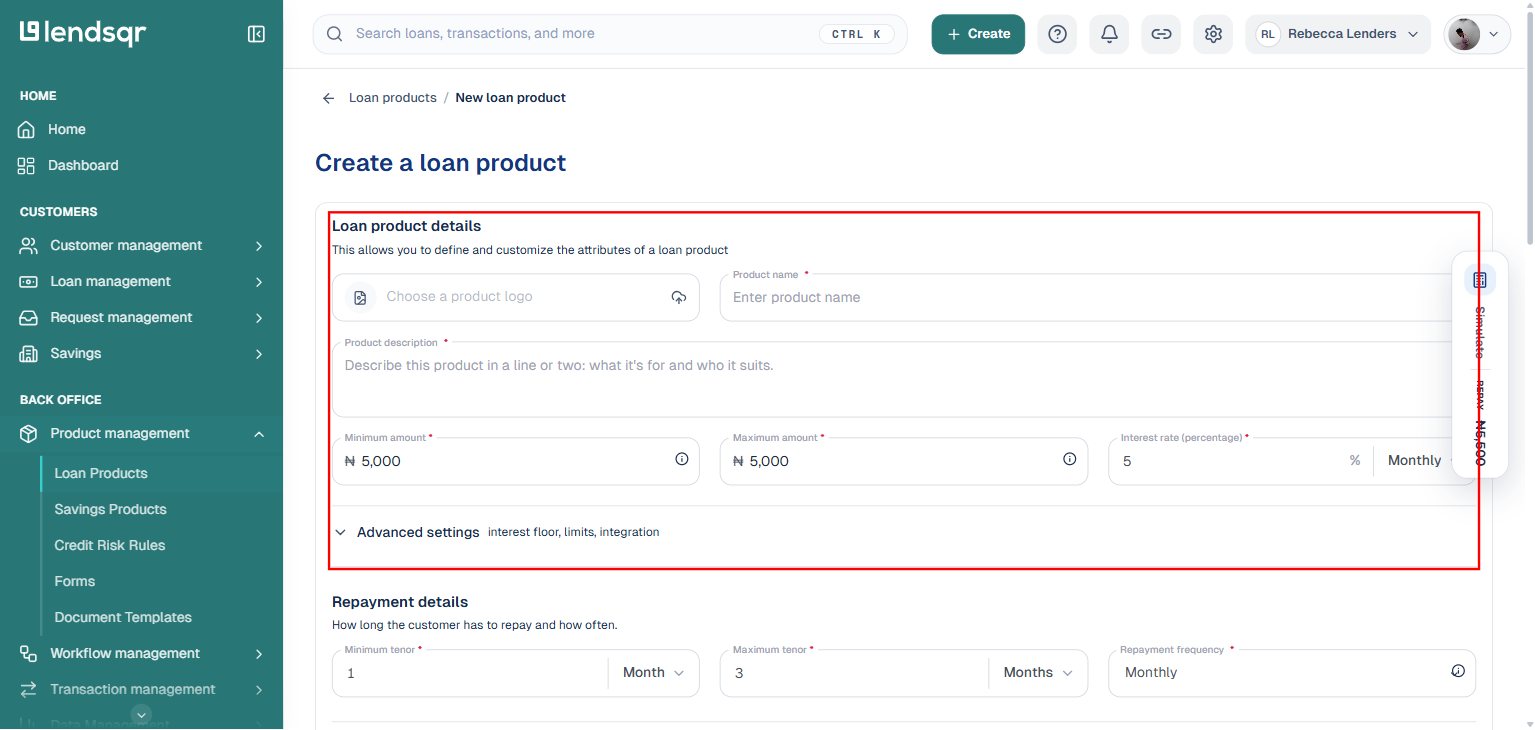The height and width of the screenshot is (730, 1535).
Task: Click the Maximum tenor value field
Action: click(x=854, y=673)
